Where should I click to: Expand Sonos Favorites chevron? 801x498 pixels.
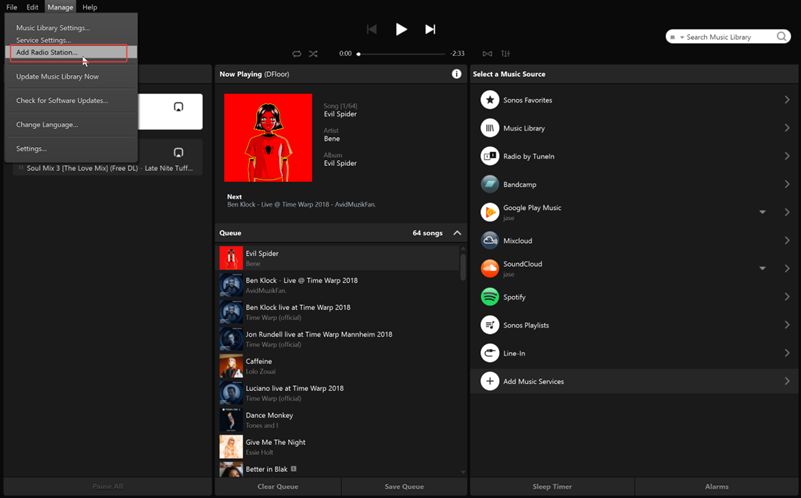[x=787, y=100]
